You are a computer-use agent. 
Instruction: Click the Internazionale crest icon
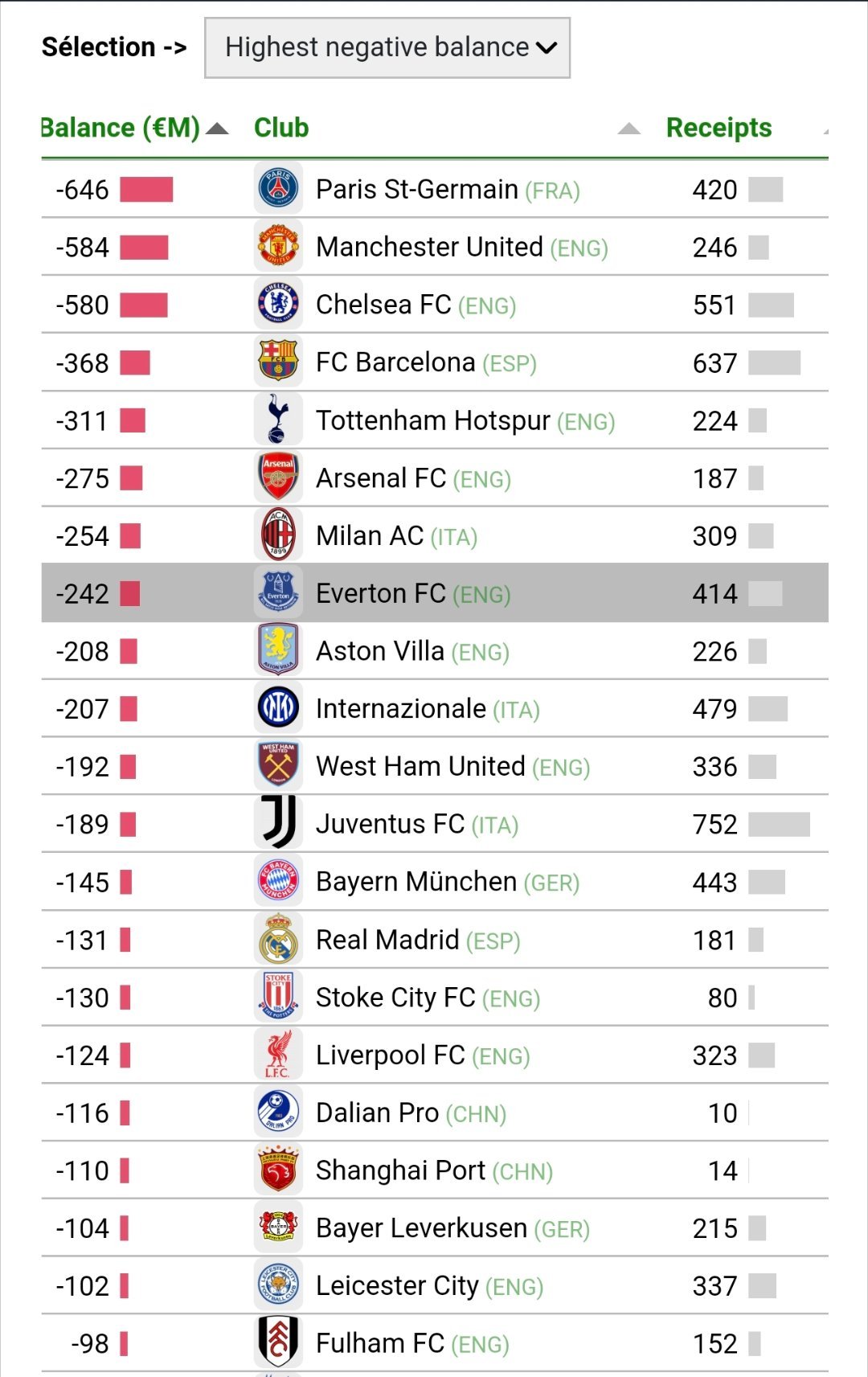(x=278, y=707)
